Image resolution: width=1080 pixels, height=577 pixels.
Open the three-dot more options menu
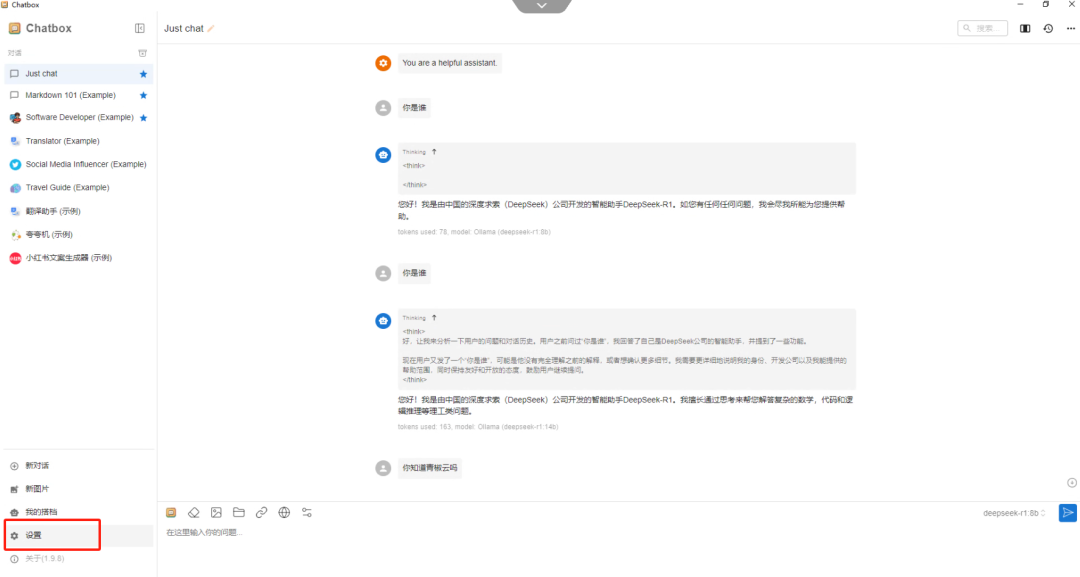[x=1070, y=28]
